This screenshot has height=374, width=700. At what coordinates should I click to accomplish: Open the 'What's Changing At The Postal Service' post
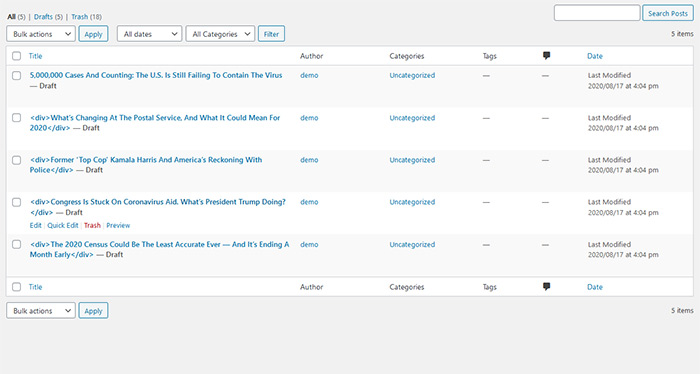pyautogui.click(x=155, y=123)
